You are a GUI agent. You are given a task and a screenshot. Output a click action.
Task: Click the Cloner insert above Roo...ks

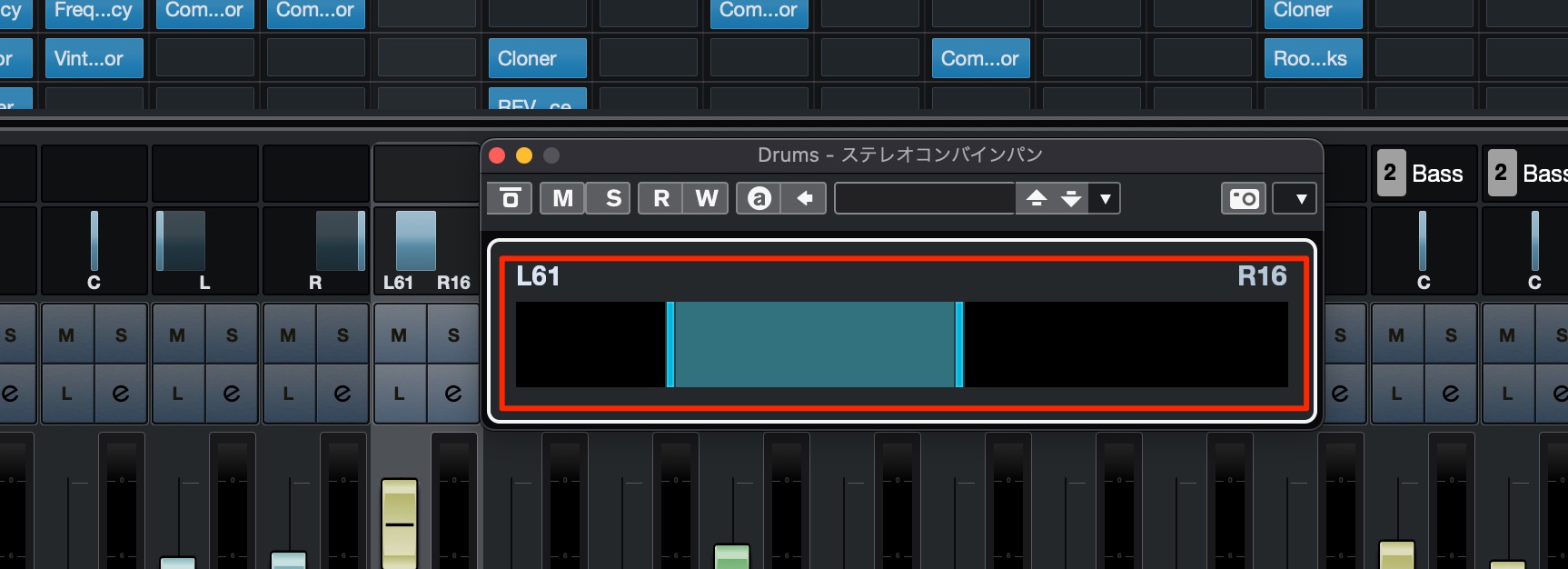pos(1313,12)
